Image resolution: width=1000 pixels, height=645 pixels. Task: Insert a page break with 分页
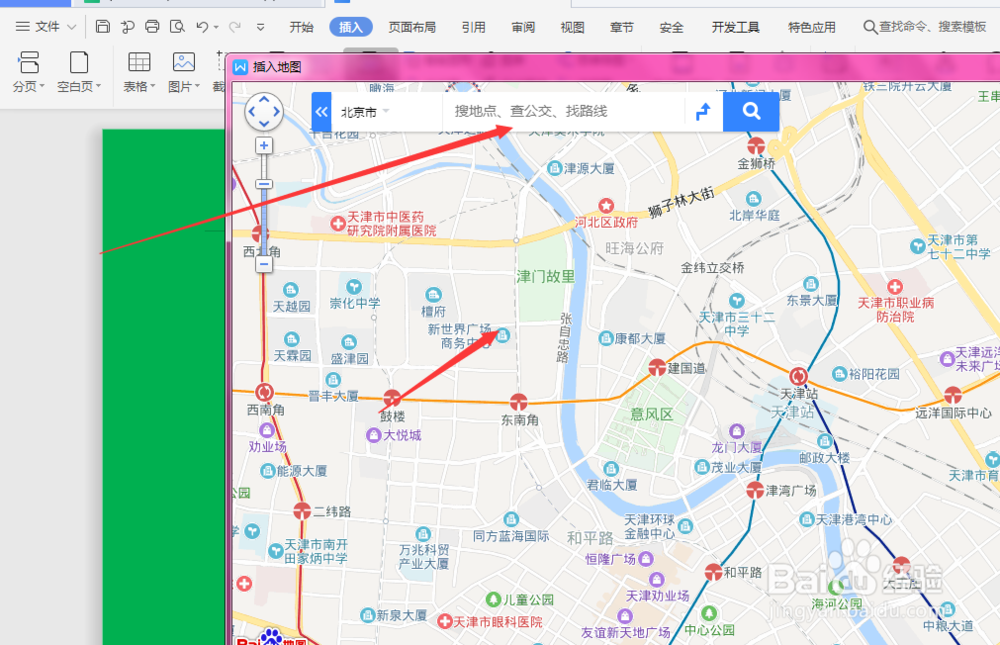pyautogui.click(x=29, y=71)
